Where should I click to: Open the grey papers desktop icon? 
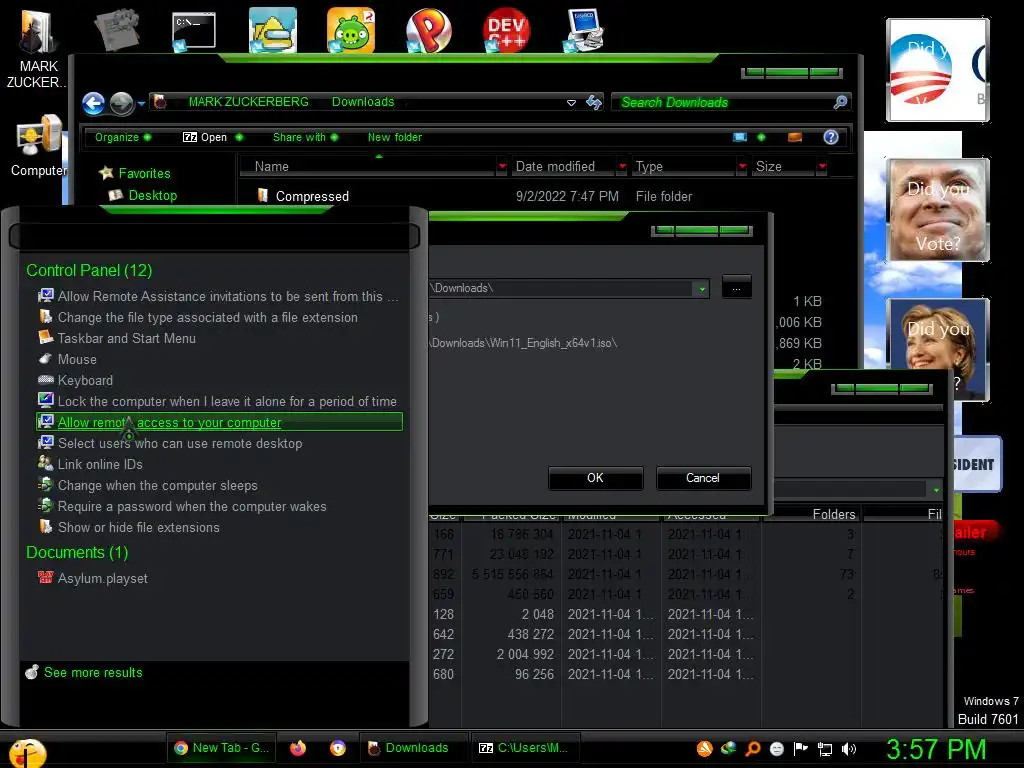[x=116, y=29]
